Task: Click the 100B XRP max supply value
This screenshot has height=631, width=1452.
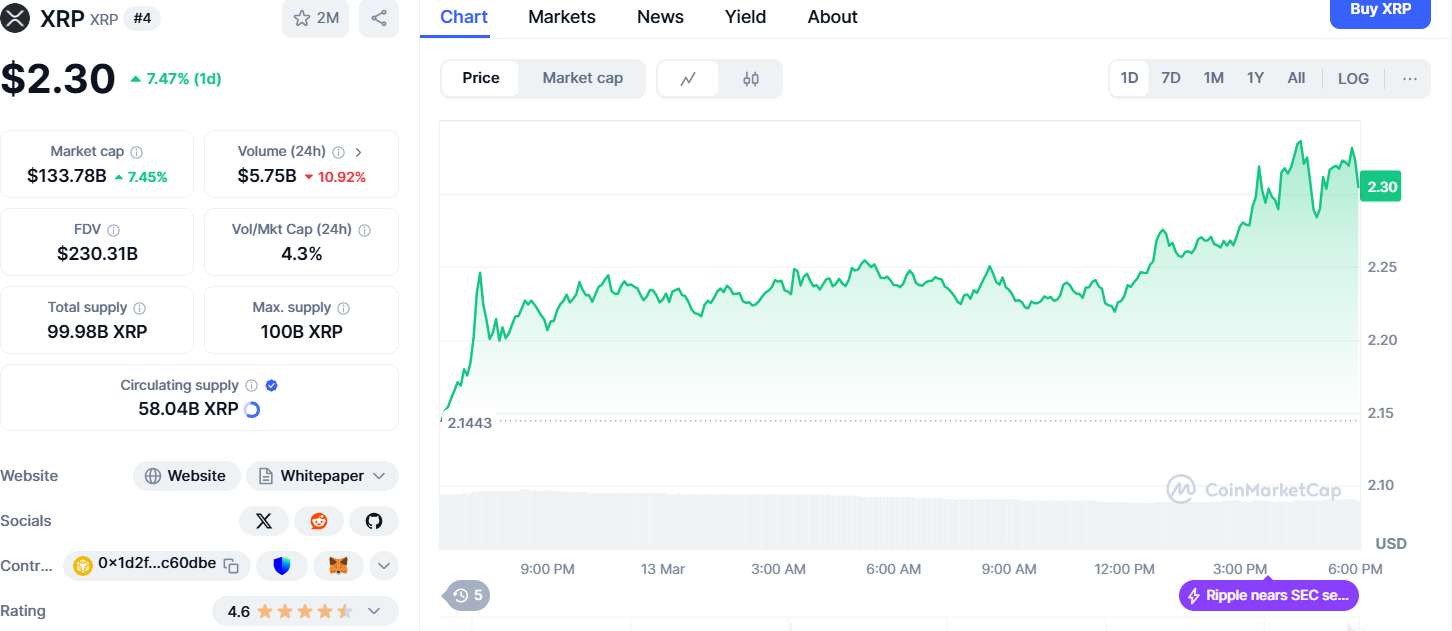Action: coord(301,332)
